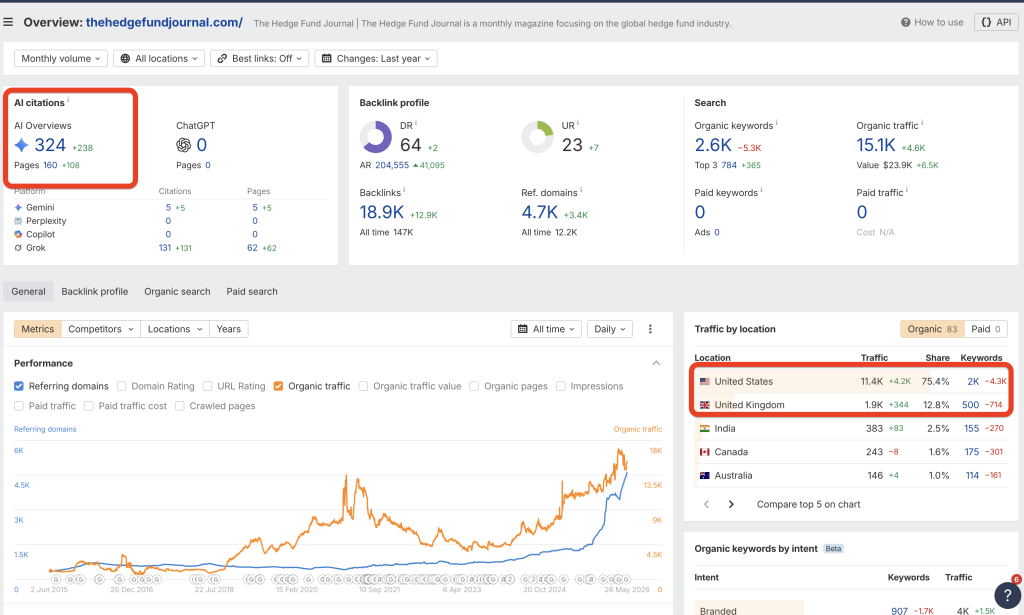
Task: Go to previous locations page arrow
Action: tap(706, 504)
